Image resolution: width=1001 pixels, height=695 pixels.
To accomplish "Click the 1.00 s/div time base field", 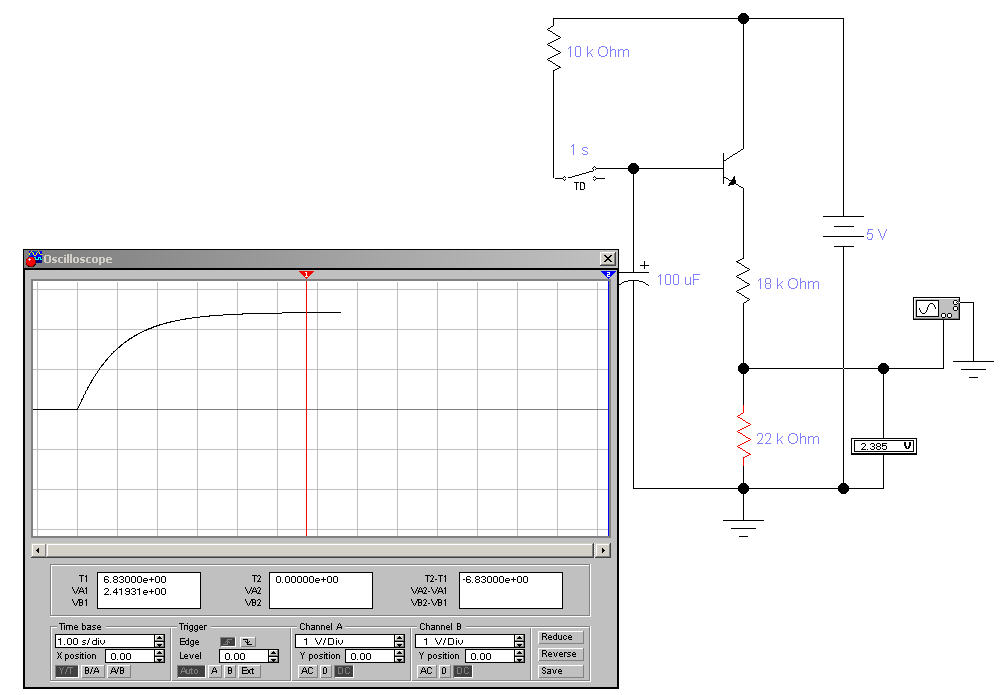I will pos(105,641).
